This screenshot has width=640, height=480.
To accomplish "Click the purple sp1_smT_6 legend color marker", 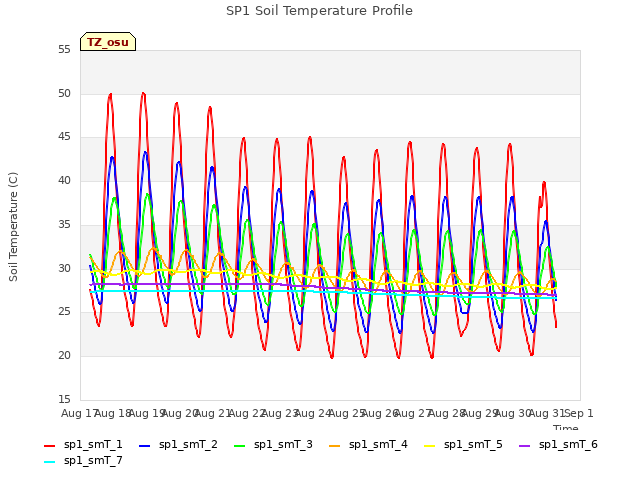I will [x=524, y=446].
